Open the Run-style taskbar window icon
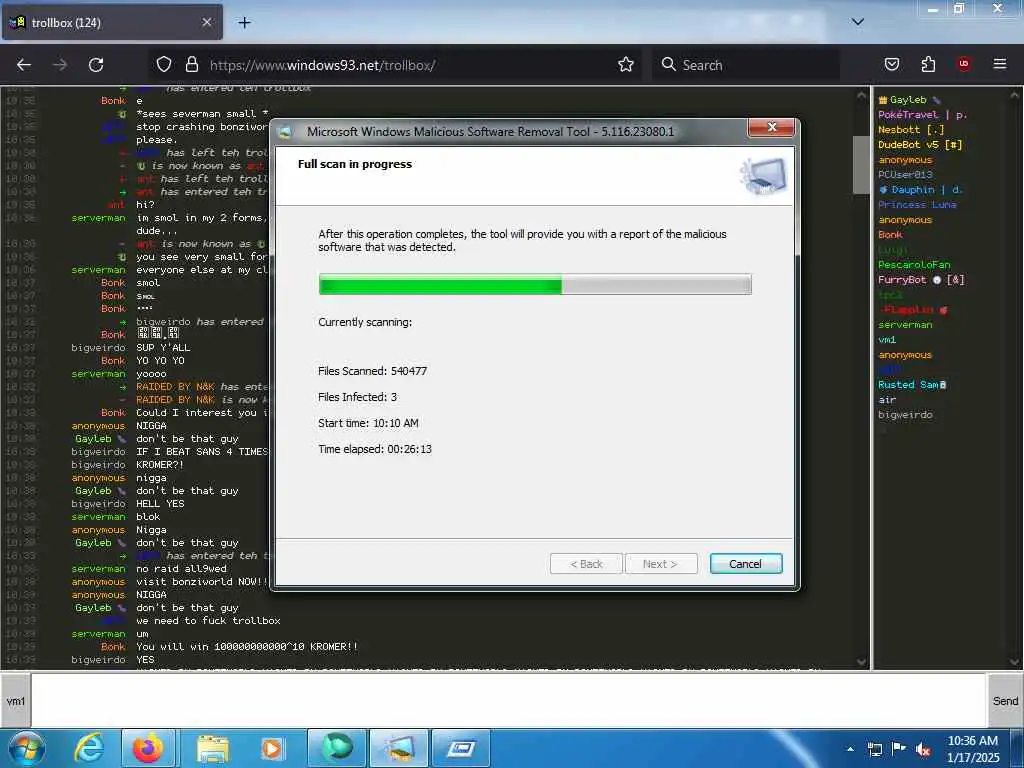 [461, 748]
